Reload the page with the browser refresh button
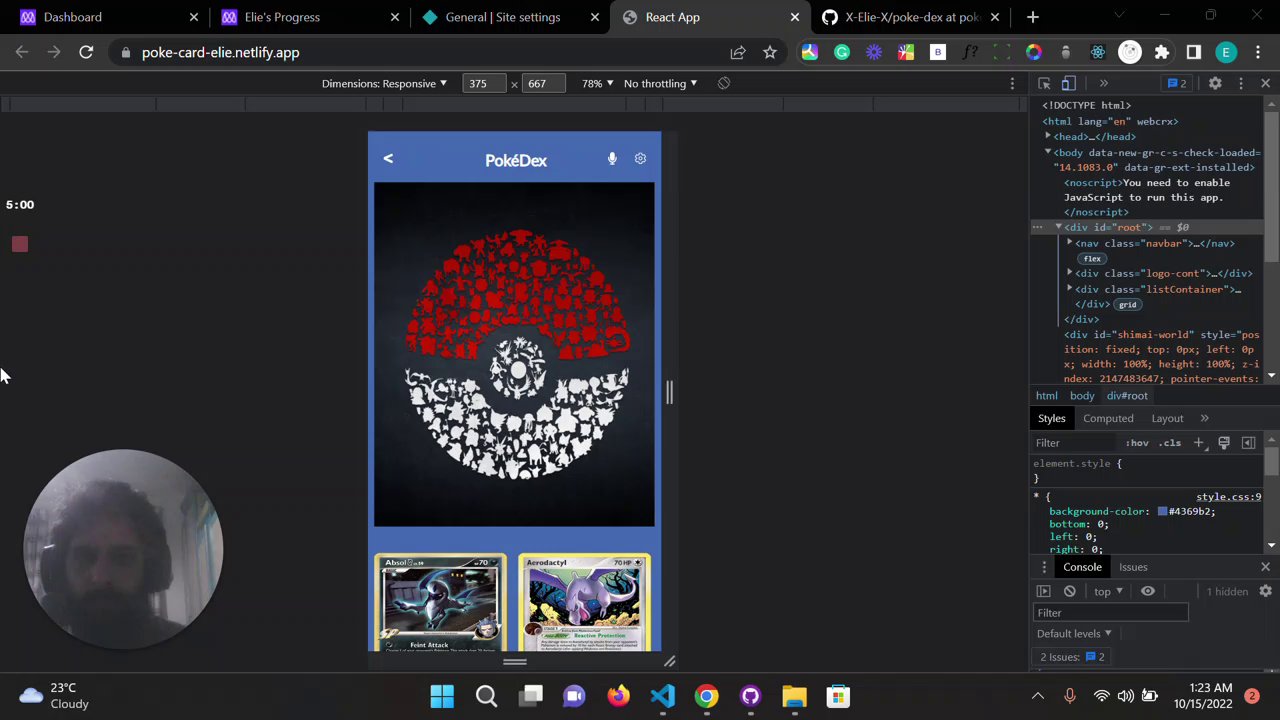The width and height of the screenshot is (1280, 720). (x=86, y=52)
